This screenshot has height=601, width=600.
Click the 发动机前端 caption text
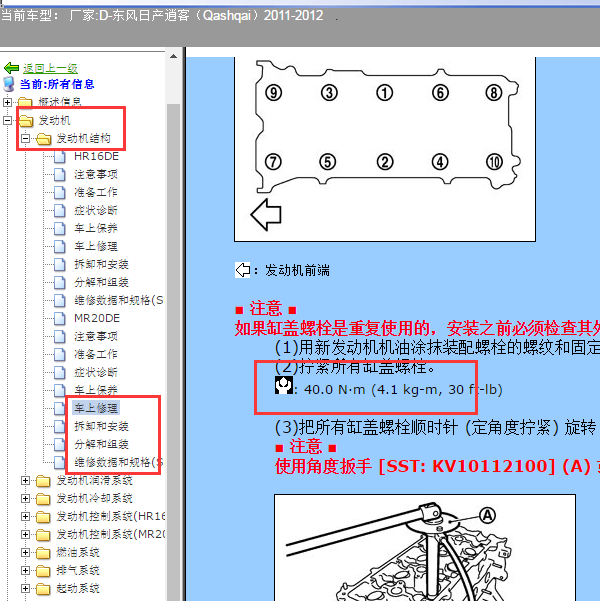coord(297,271)
